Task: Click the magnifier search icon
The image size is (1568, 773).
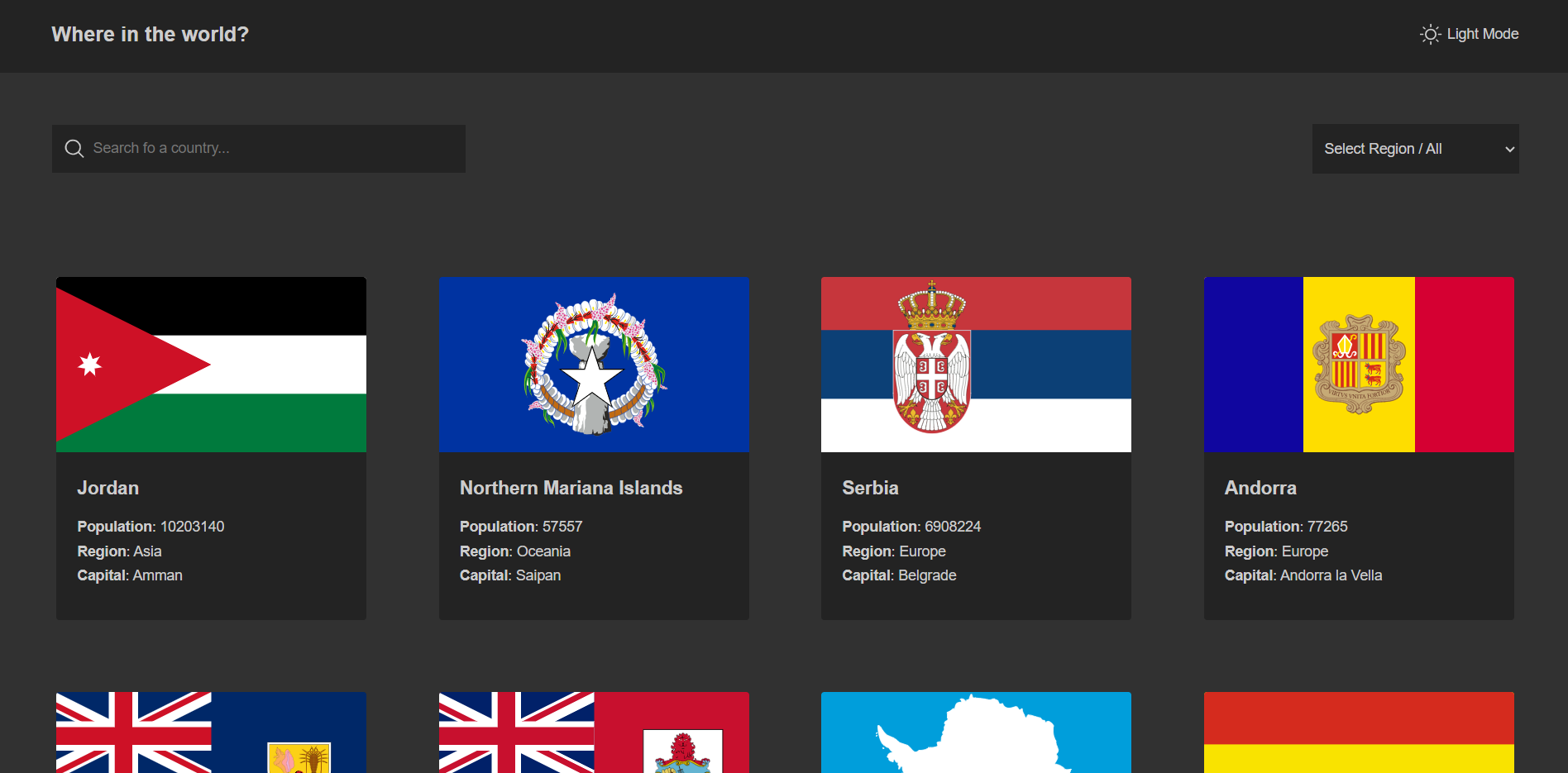Action: pos(74,149)
